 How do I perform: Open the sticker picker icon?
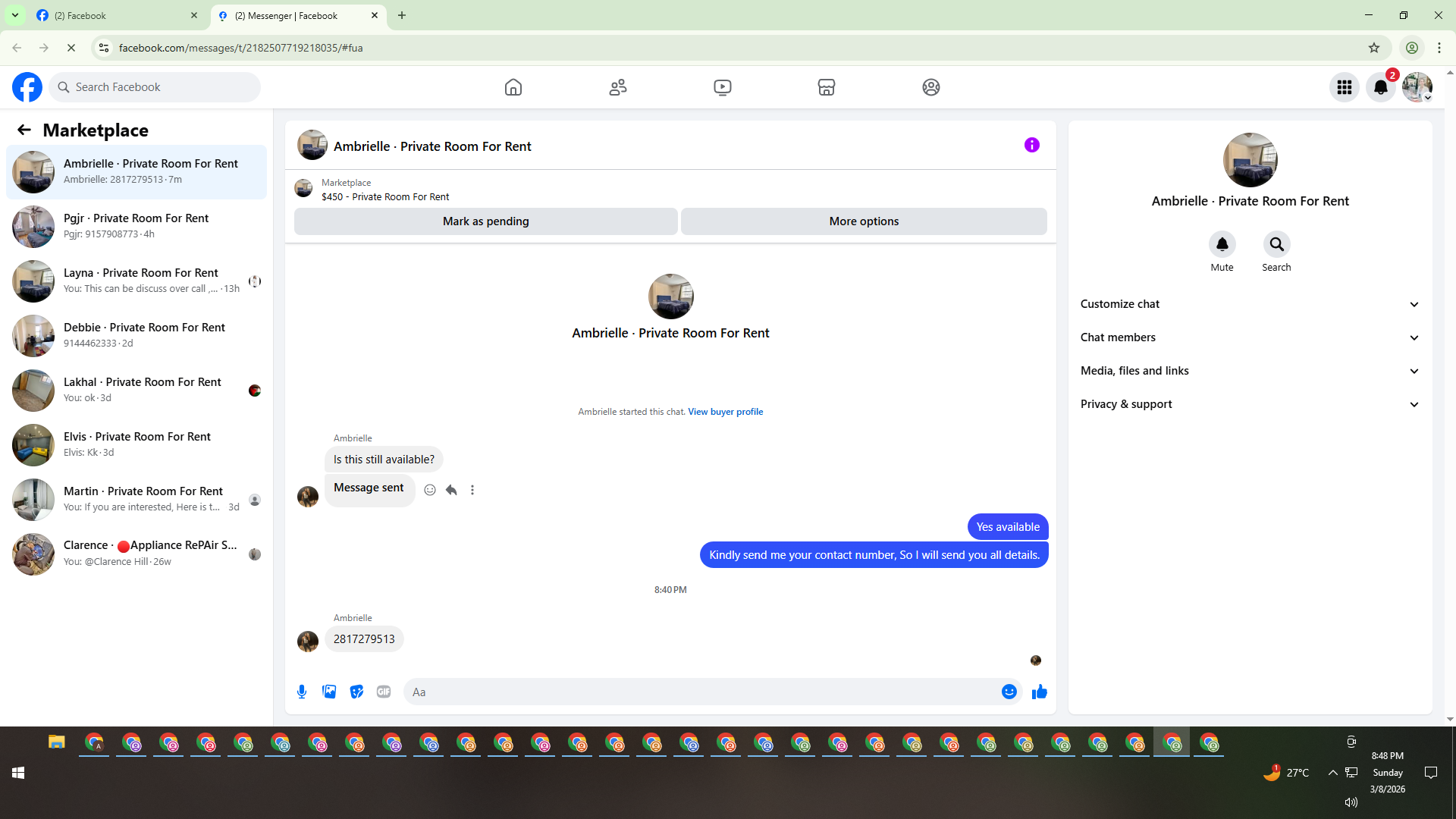pyautogui.click(x=356, y=692)
